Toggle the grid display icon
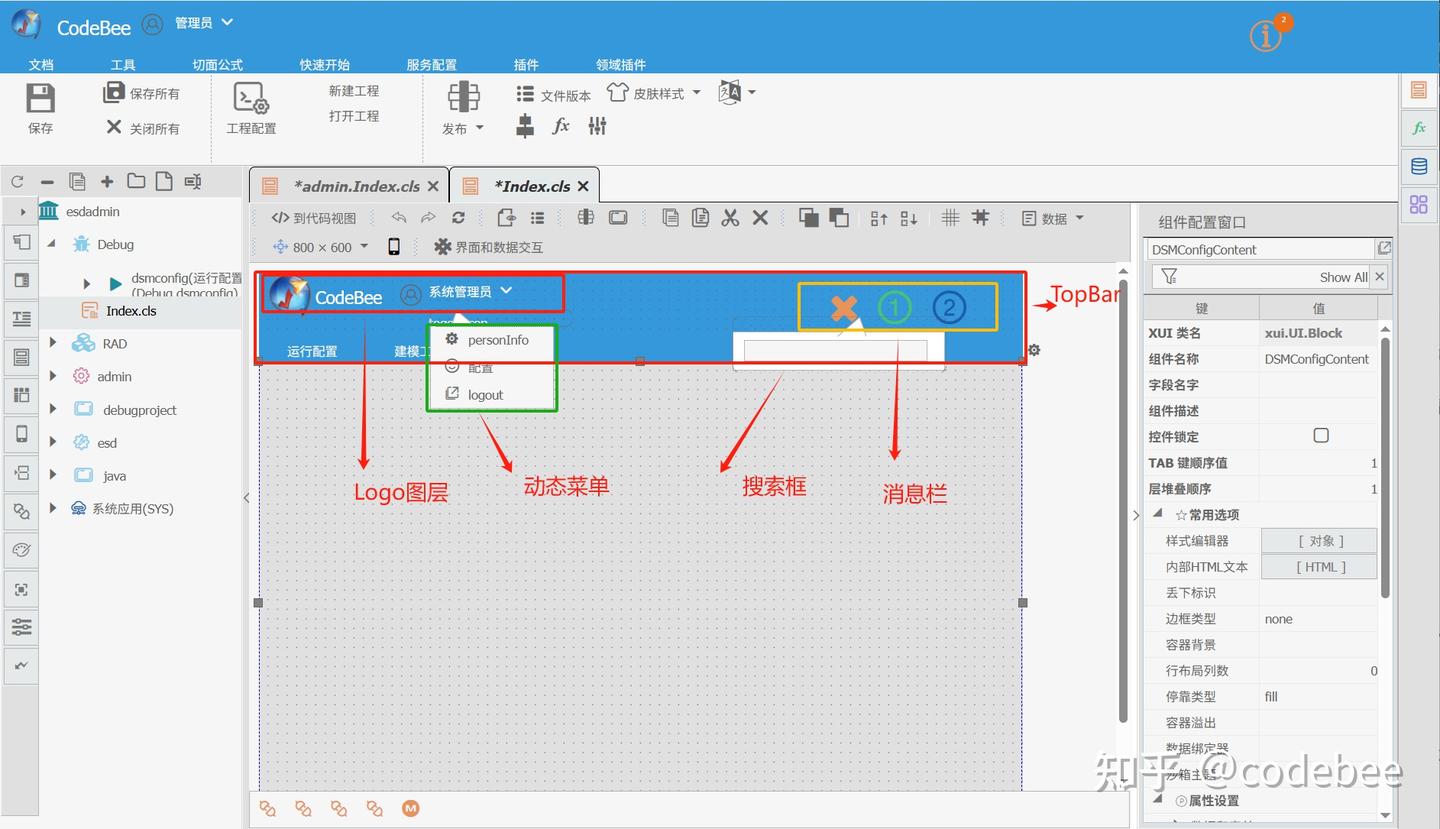This screenshot has width=1440, height=829. click(950, 218)
